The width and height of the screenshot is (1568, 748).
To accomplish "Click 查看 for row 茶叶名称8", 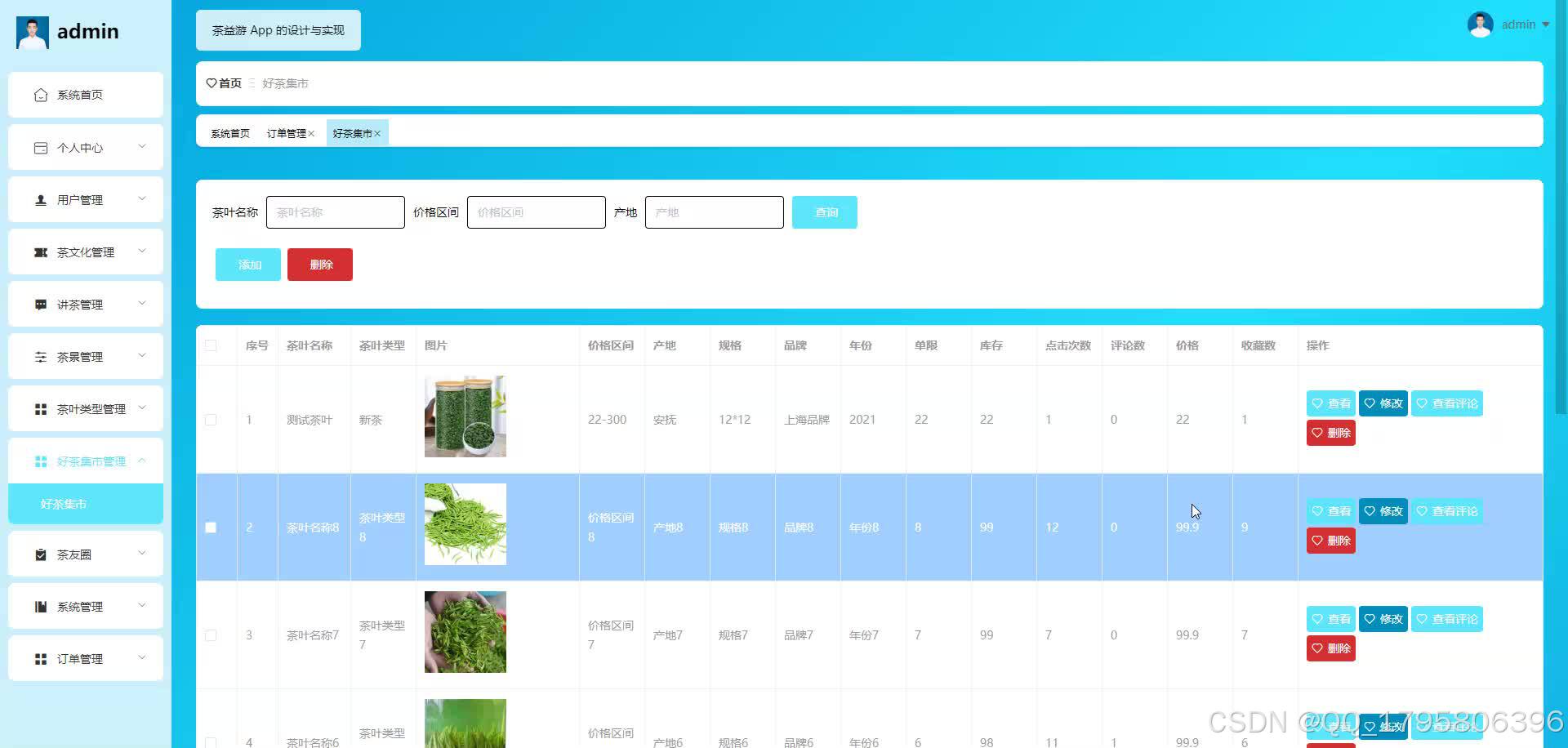I will [x=1331, y=511].
